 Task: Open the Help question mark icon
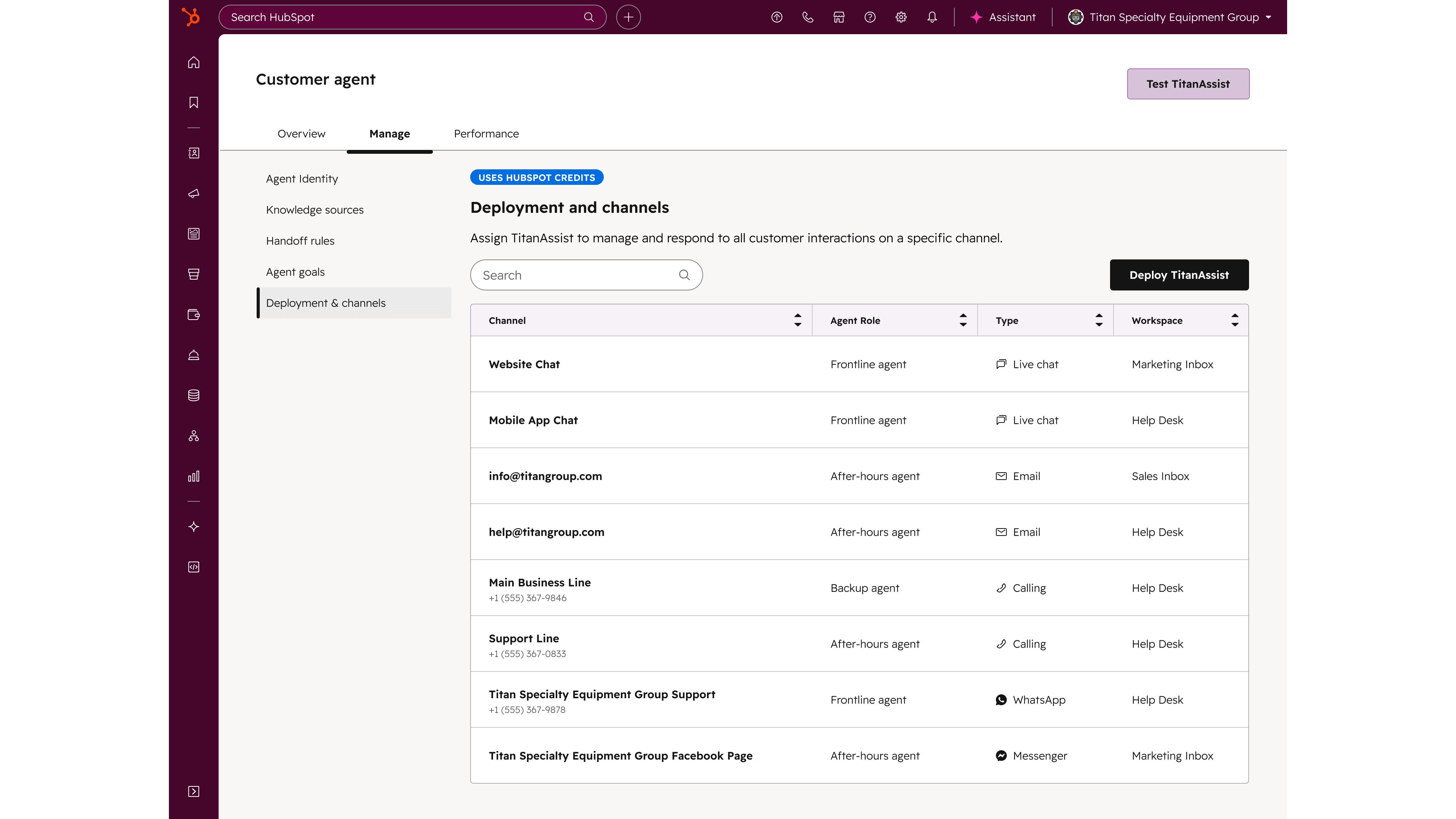[x=870, y=17]
